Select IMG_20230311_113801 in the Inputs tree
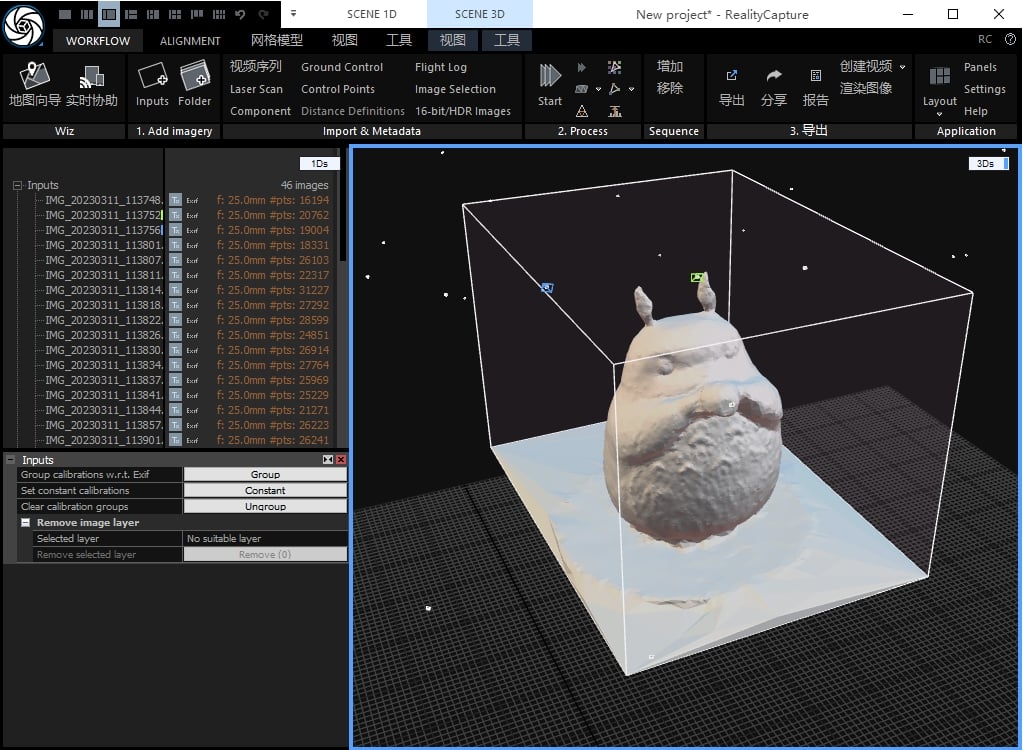 click(104, 245)
